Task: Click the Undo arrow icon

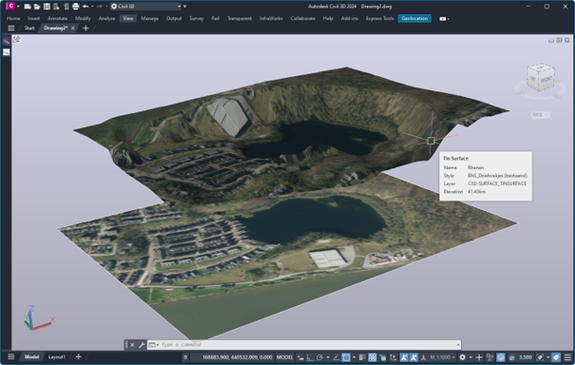Action: pos(85,6)
